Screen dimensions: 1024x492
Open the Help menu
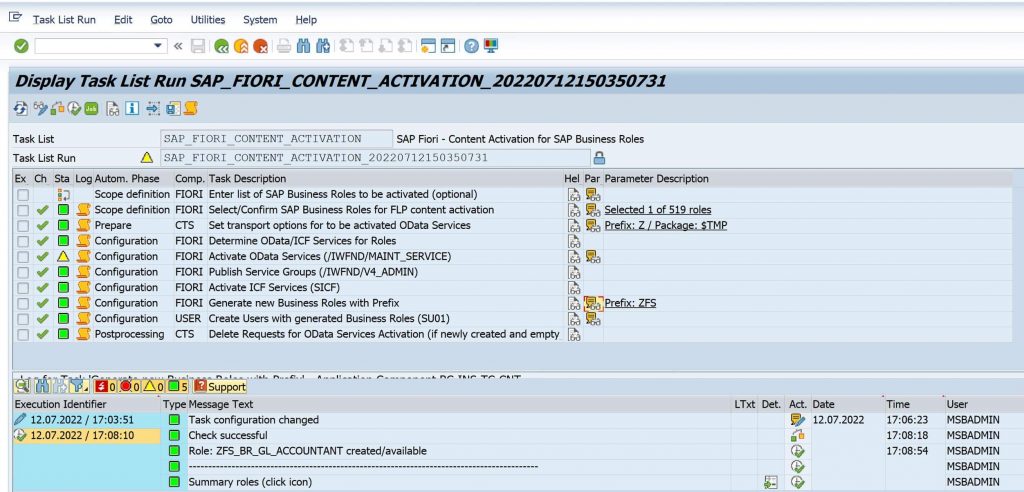coord(306,20)
